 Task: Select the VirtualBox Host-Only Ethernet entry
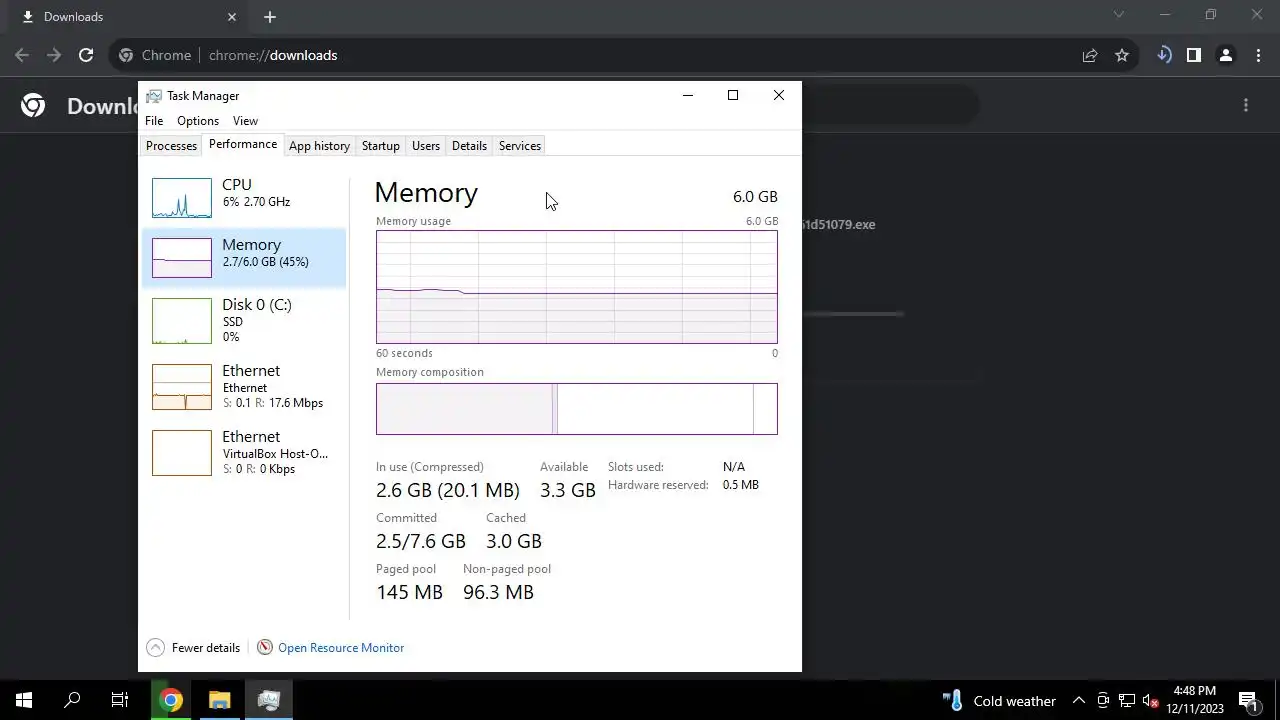(x=244, y=452)
